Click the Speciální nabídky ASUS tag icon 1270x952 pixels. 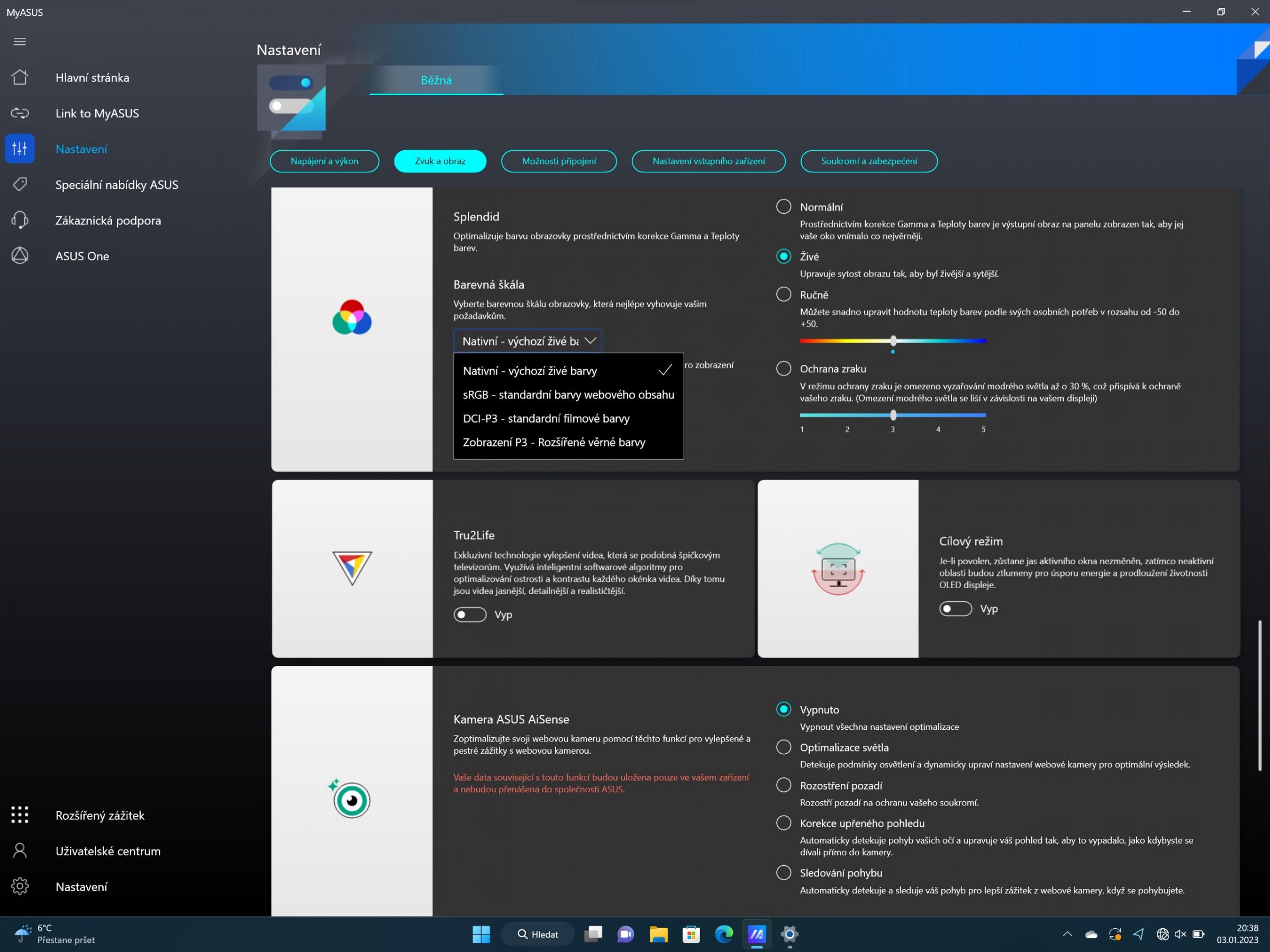coord(20,184)
